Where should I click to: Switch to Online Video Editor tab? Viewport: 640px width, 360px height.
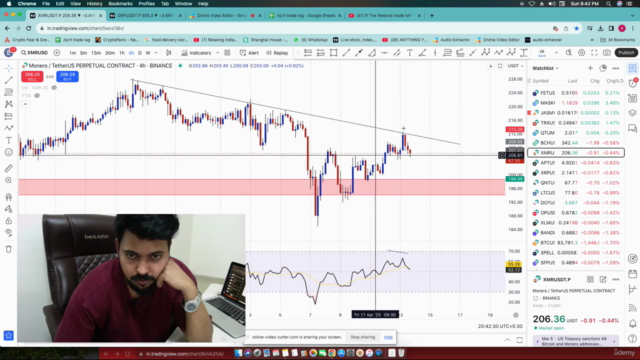coord(225,16)
